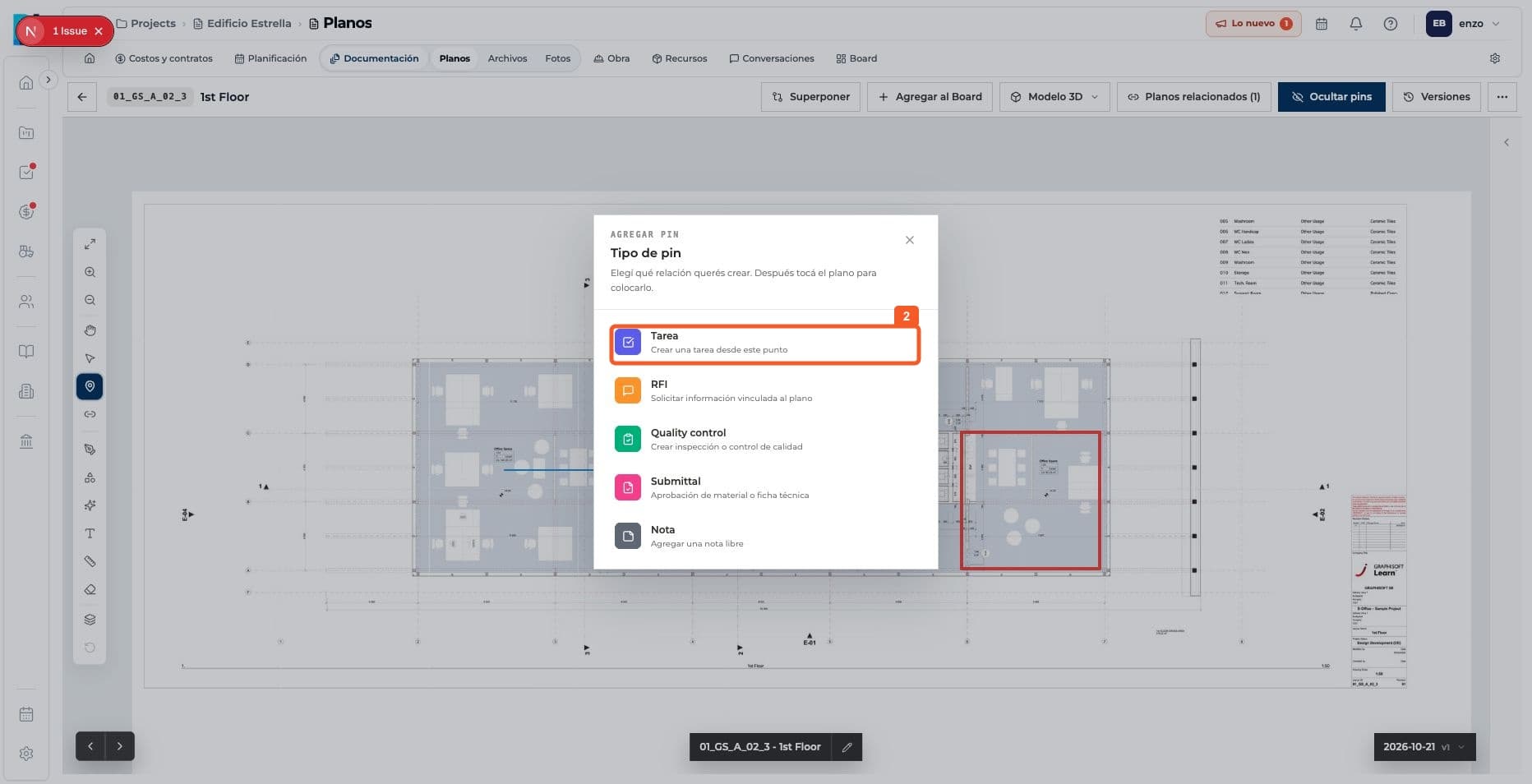The width and height of the screenshot is (1532, 784).
Task: Select the link tool in plan toolbar
Action: click(90, 414)
